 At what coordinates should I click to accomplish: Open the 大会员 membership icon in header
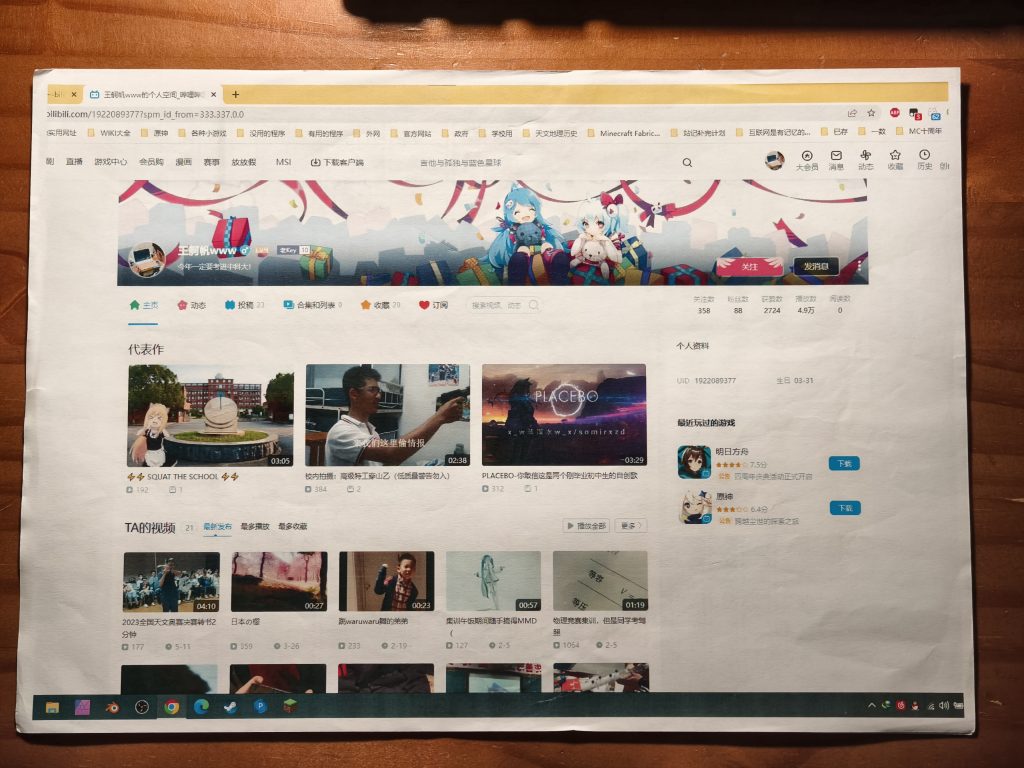click(806, 156)
